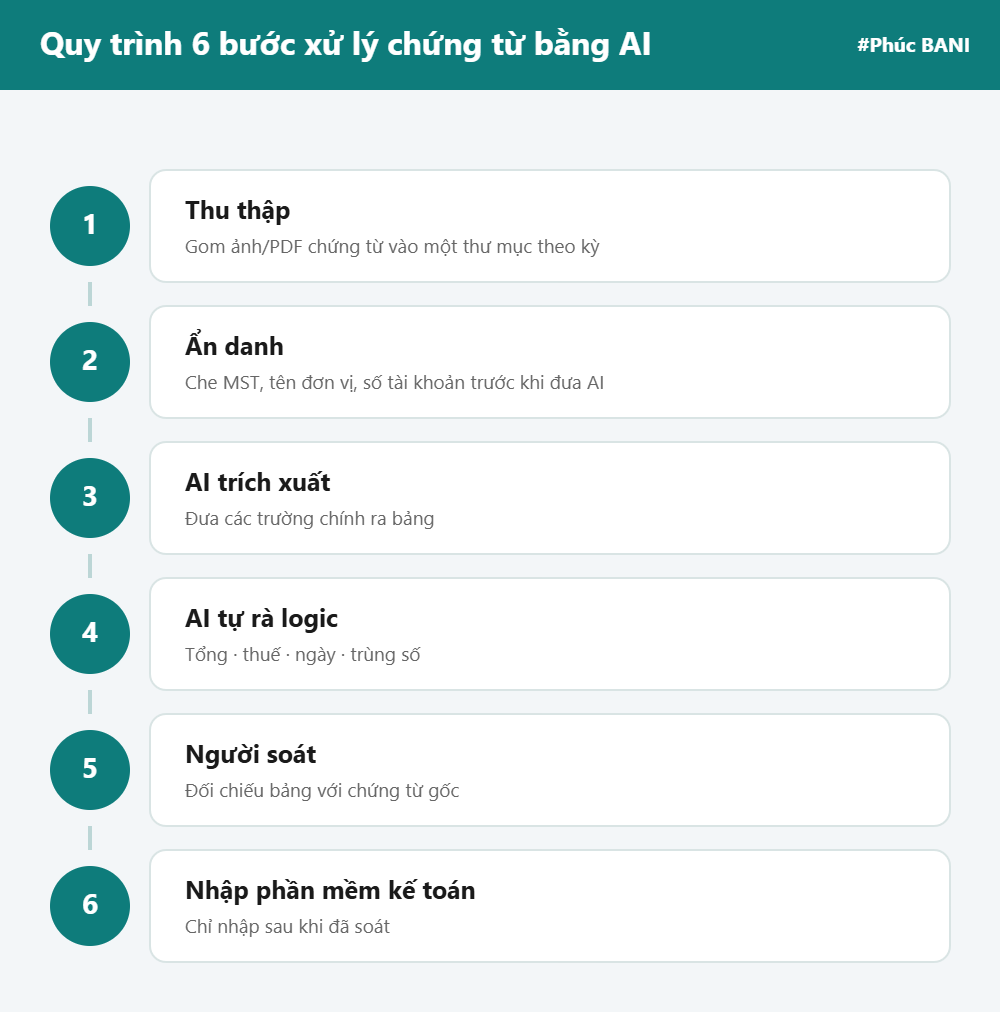The width and height of the screenshot is (1000, 1012).
Task: Select the step 5 circle badge
Action: (x=90, y=770)
